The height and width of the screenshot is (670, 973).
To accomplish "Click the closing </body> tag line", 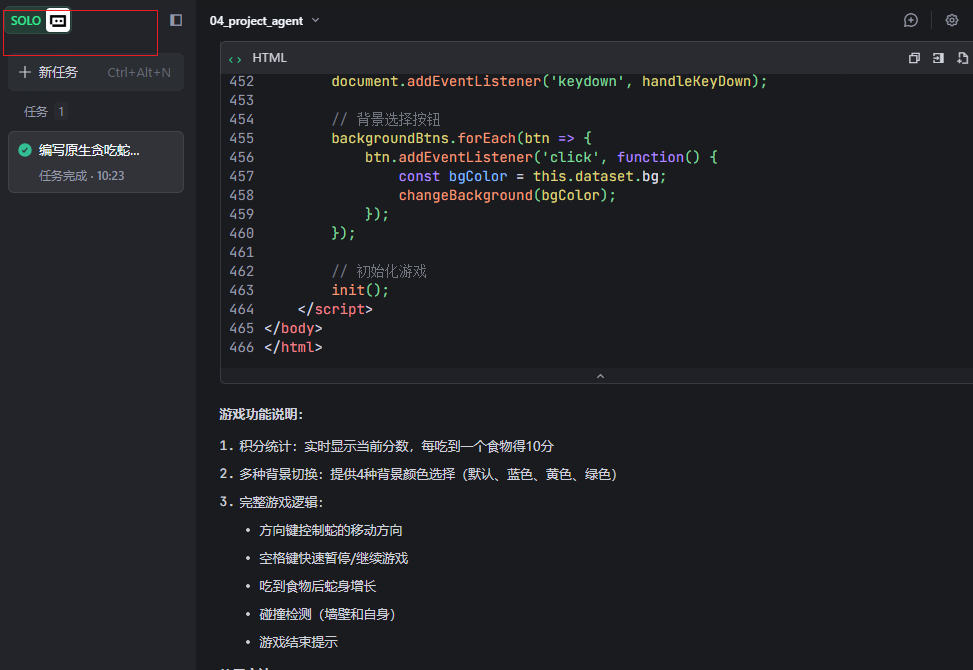I will (x=293, y=328).
